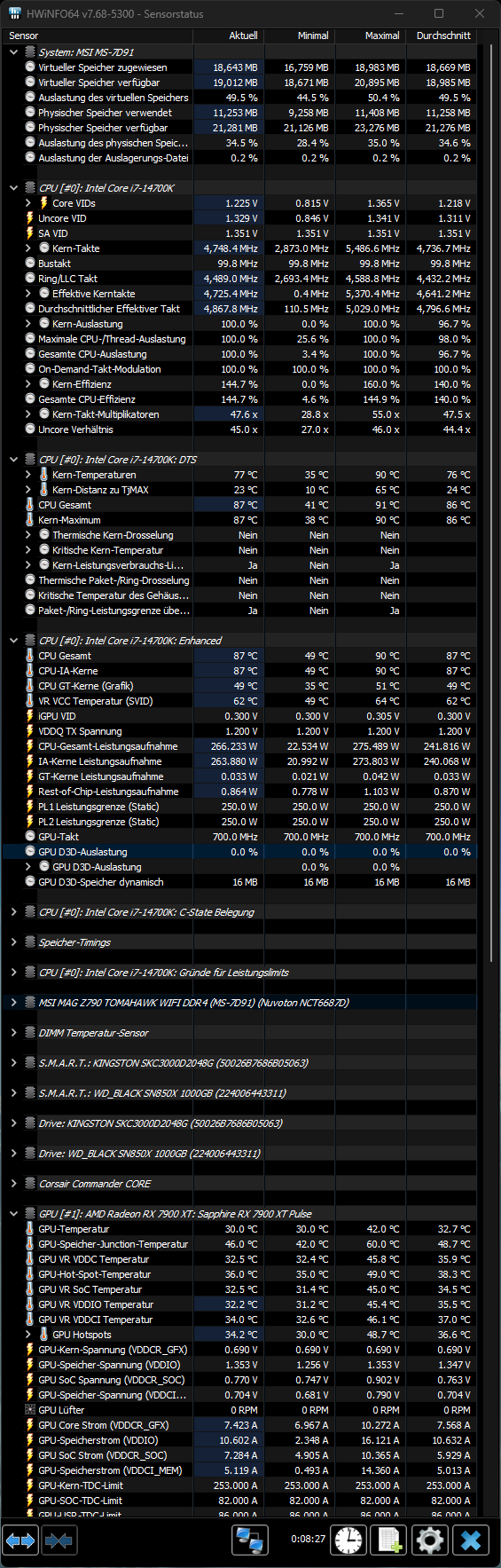Click the expand columns double-arrow button
The image size is (501, 1568).
[20, 1540]
